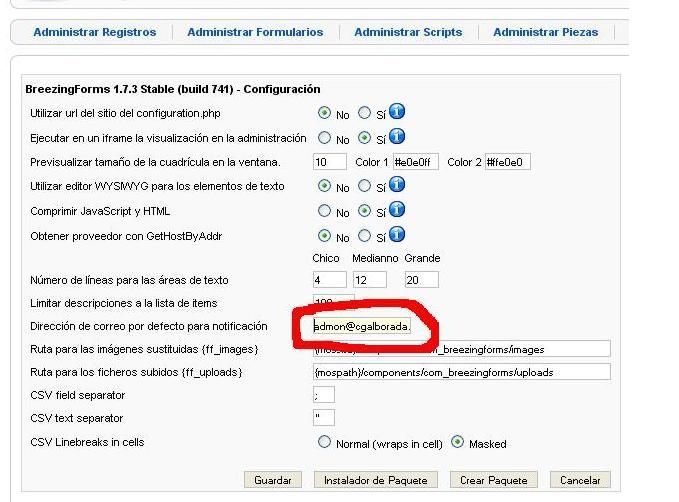
Task: Set Comprimir JavaScript y HTML to No
Action: 324,211
